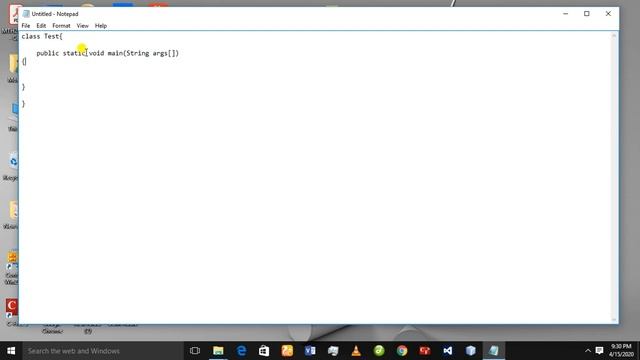640x360 pixels.
Task: Open Visual Studio Code from the taskbar
Action: tap(448, 351)
